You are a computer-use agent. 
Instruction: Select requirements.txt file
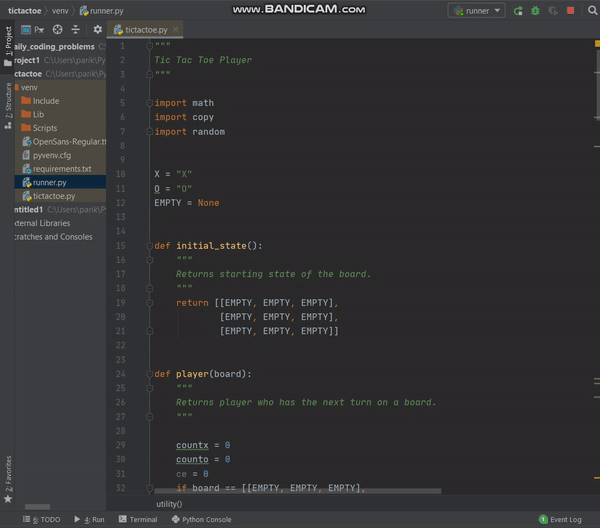pyautogui.click(x=60, y=169)
